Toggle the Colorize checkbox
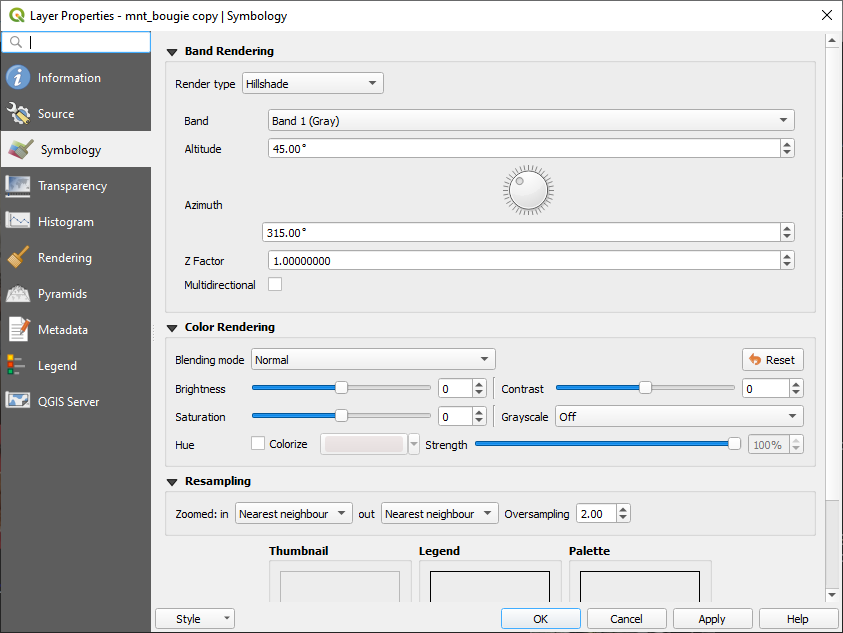The height and width of the screenshot is (633, 843). pyautogui.click(x=258, y=444)
